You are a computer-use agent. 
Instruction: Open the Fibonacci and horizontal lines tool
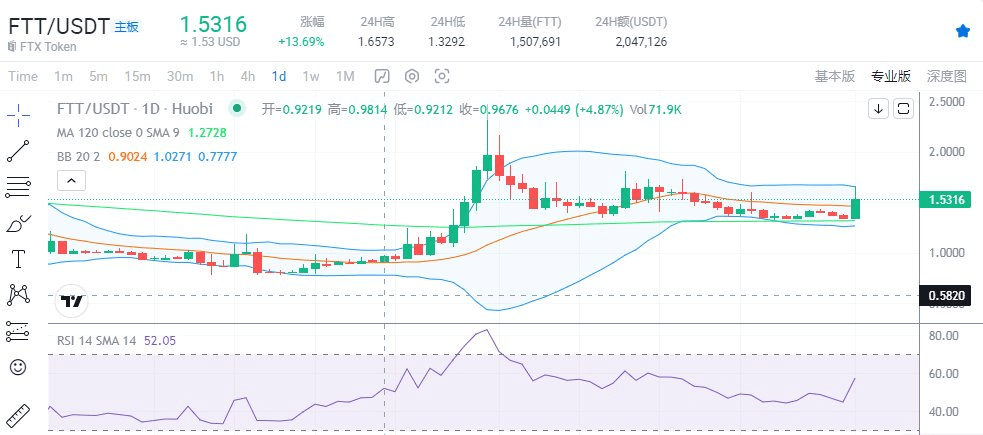pyautogui.click(x=18, y=187)
